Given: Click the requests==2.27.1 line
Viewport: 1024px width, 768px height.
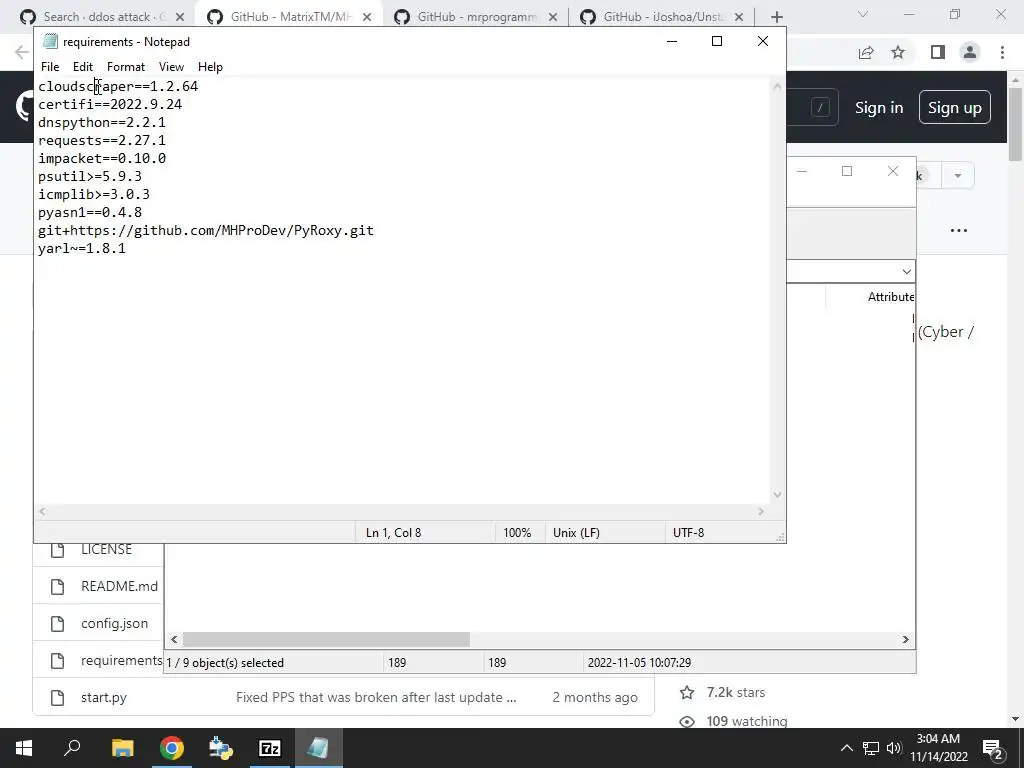Looking at the screenshot, I should [x=102, y=140].
